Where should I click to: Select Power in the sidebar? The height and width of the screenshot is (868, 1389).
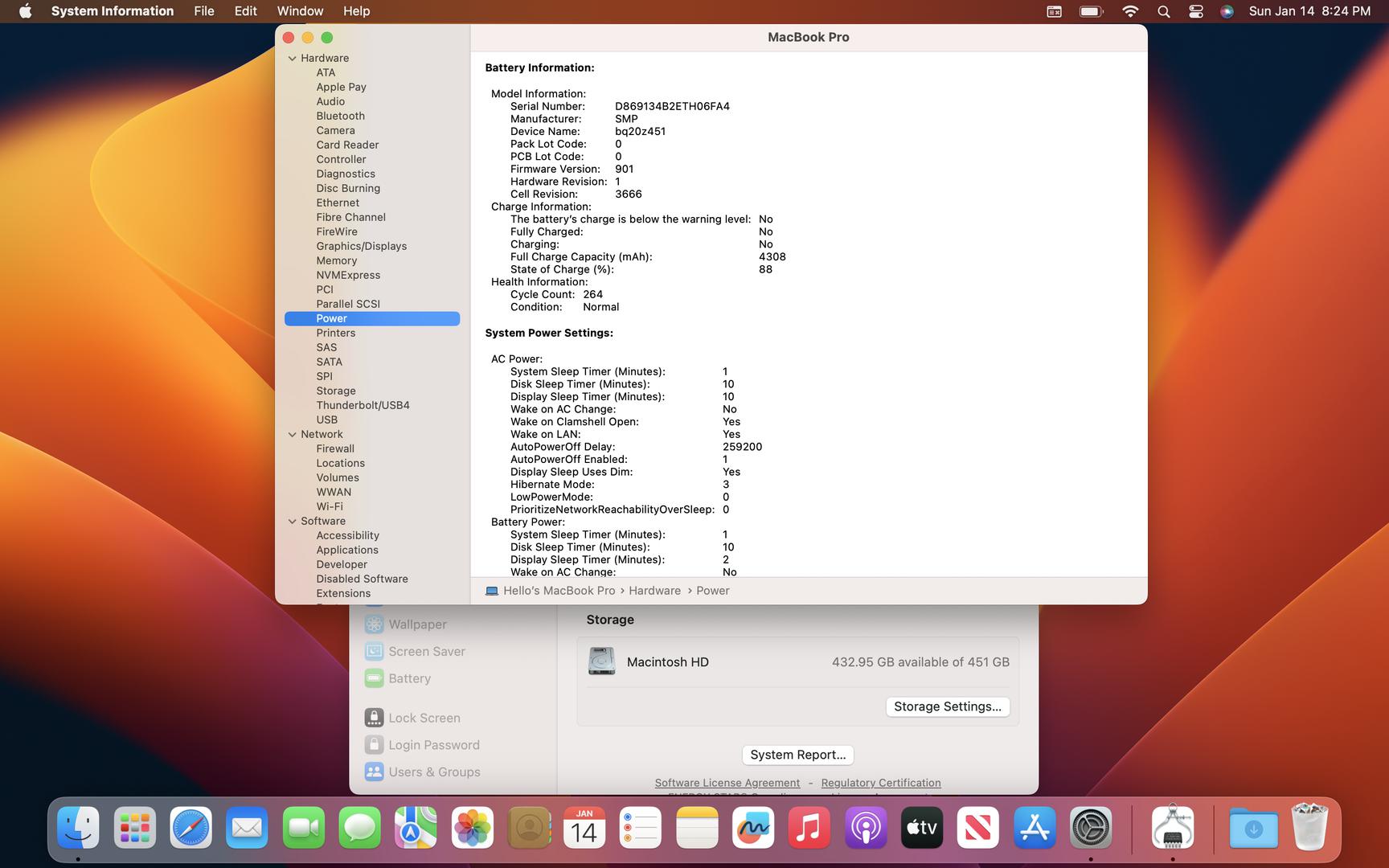(x=372, y=318)
